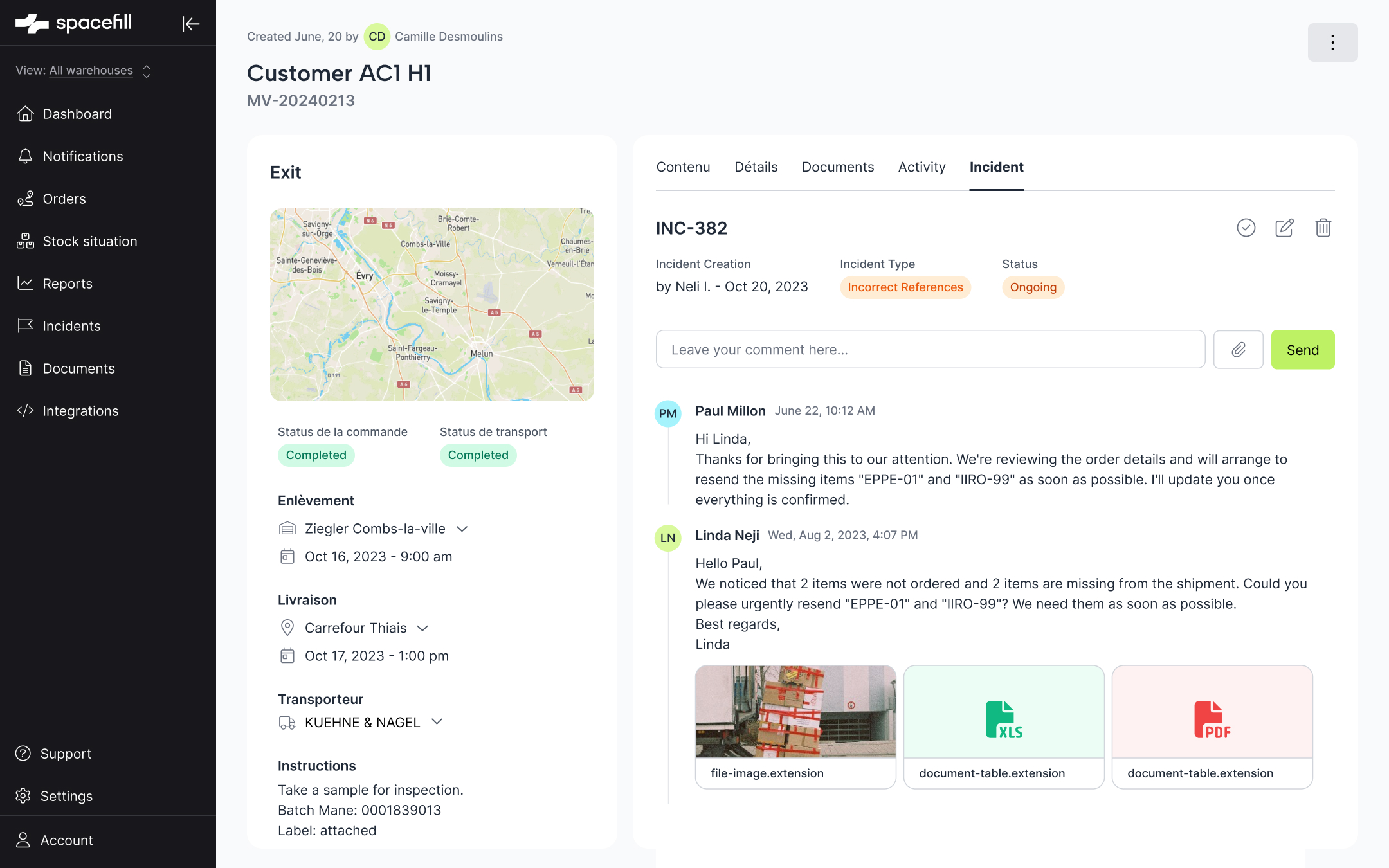The image size is (1389, 868).
Task: Click the Batch Mane: 0001839013 instruction line
Action: (359, 810)
